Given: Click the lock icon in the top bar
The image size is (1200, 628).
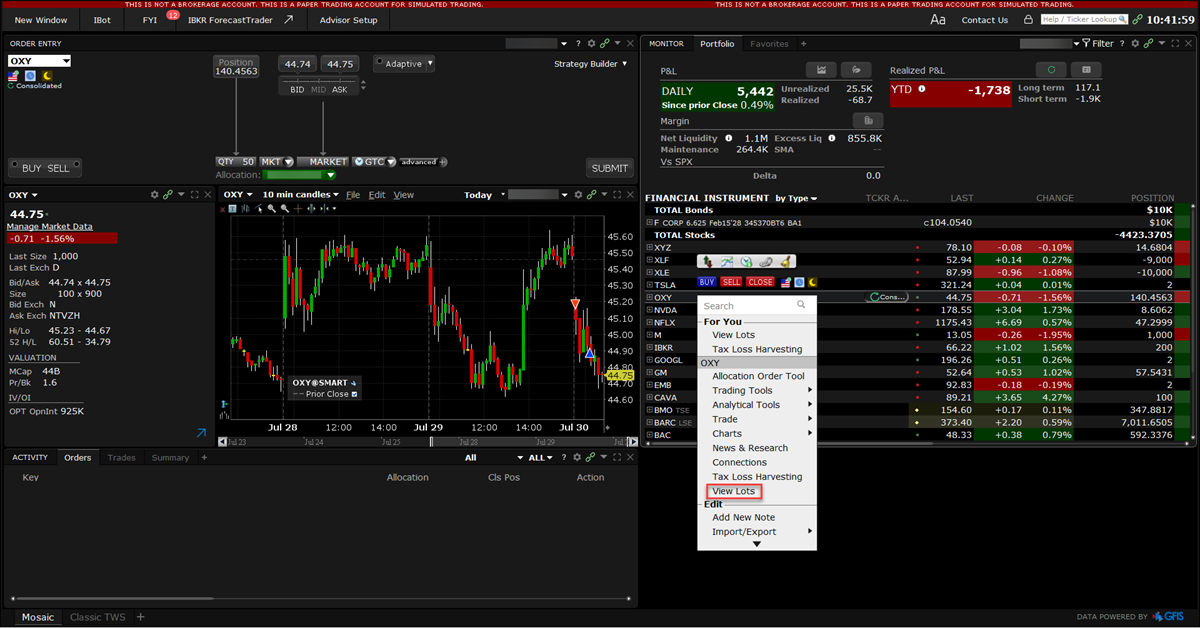Looking at the screenshot, I should point(1029,20).
